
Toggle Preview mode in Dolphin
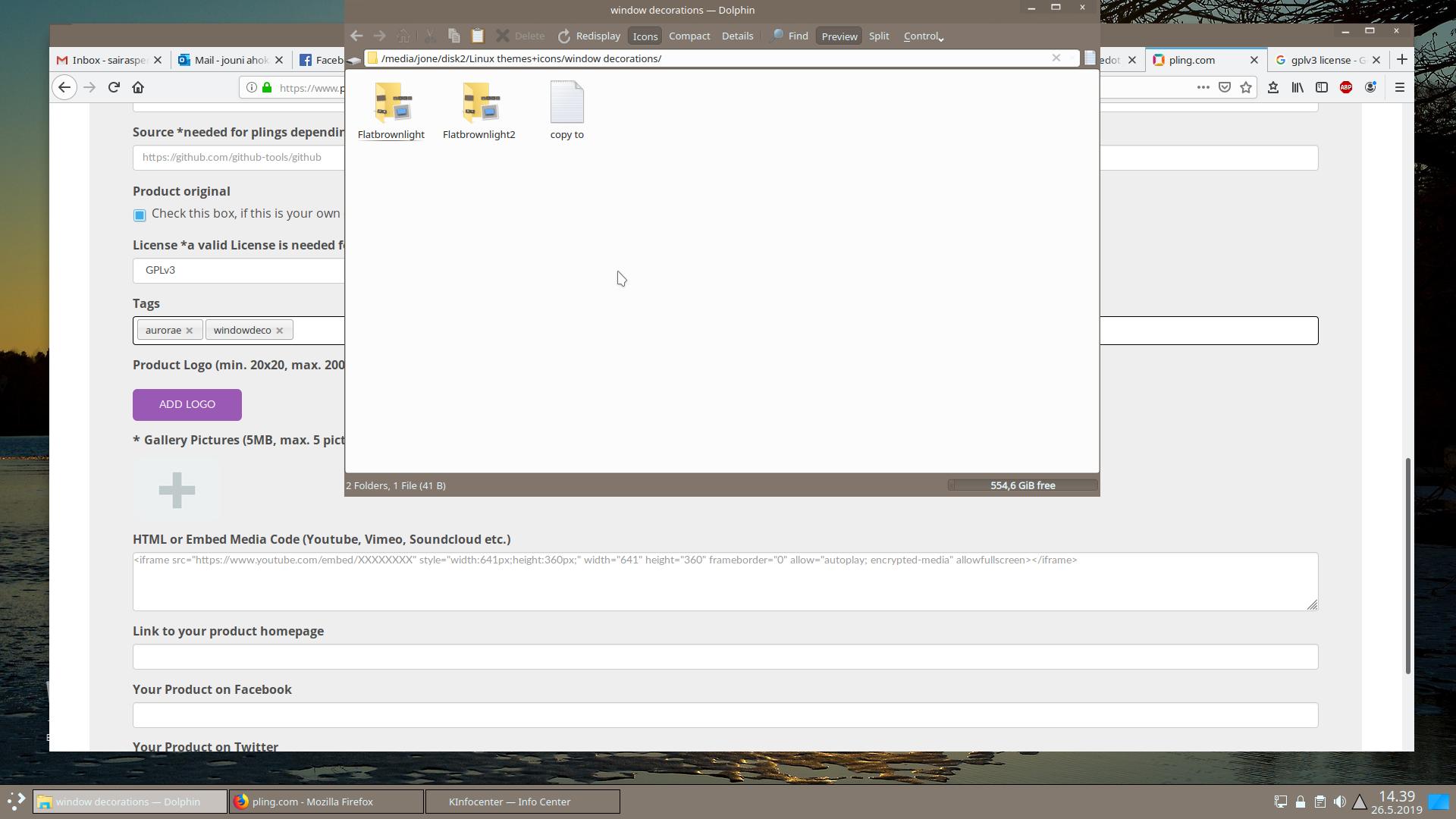pos(839,36)
